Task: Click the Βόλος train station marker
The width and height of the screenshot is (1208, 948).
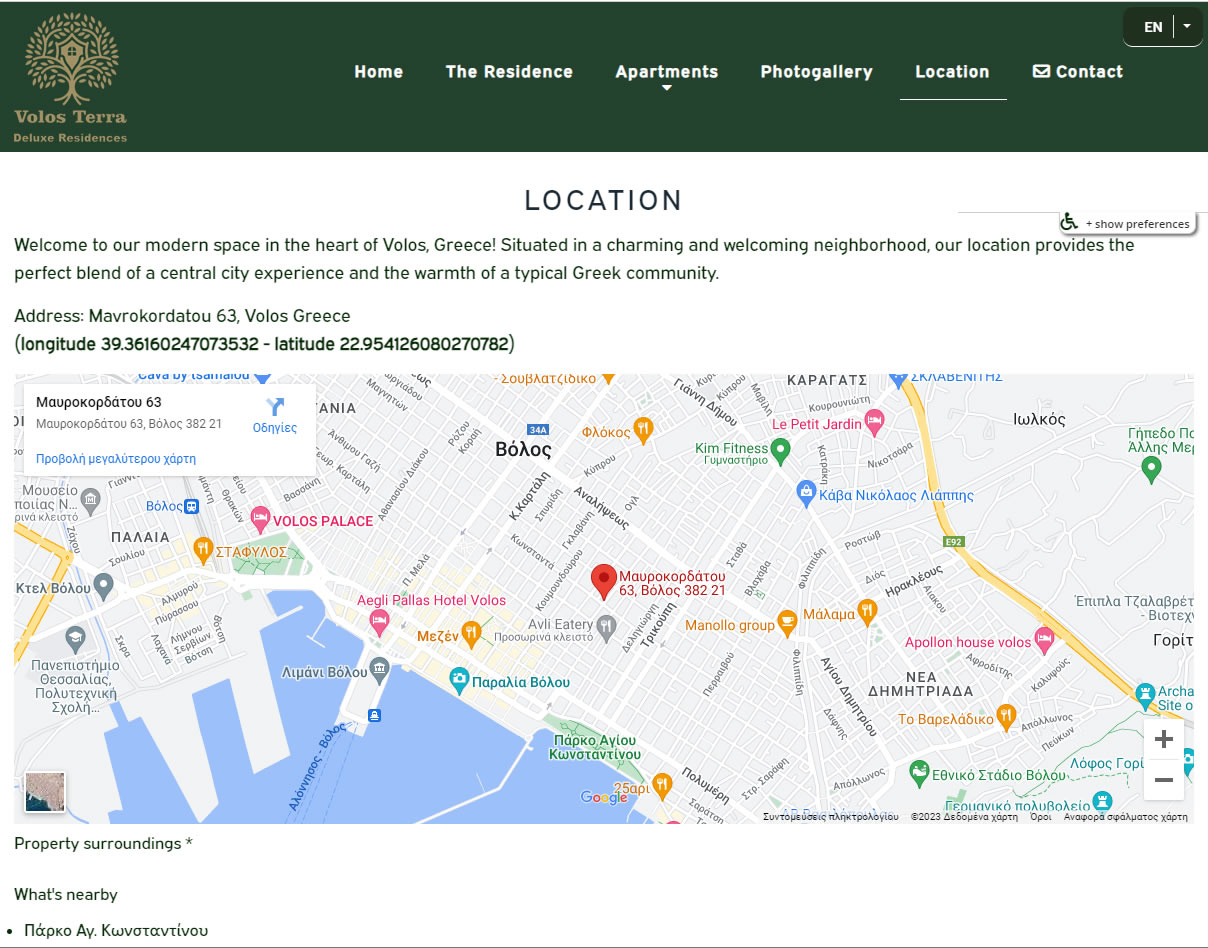Action: (191, 506)
